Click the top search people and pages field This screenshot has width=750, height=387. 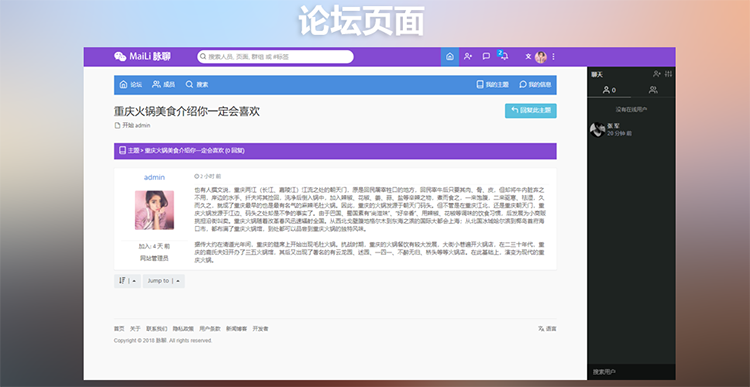coord(276,56)
